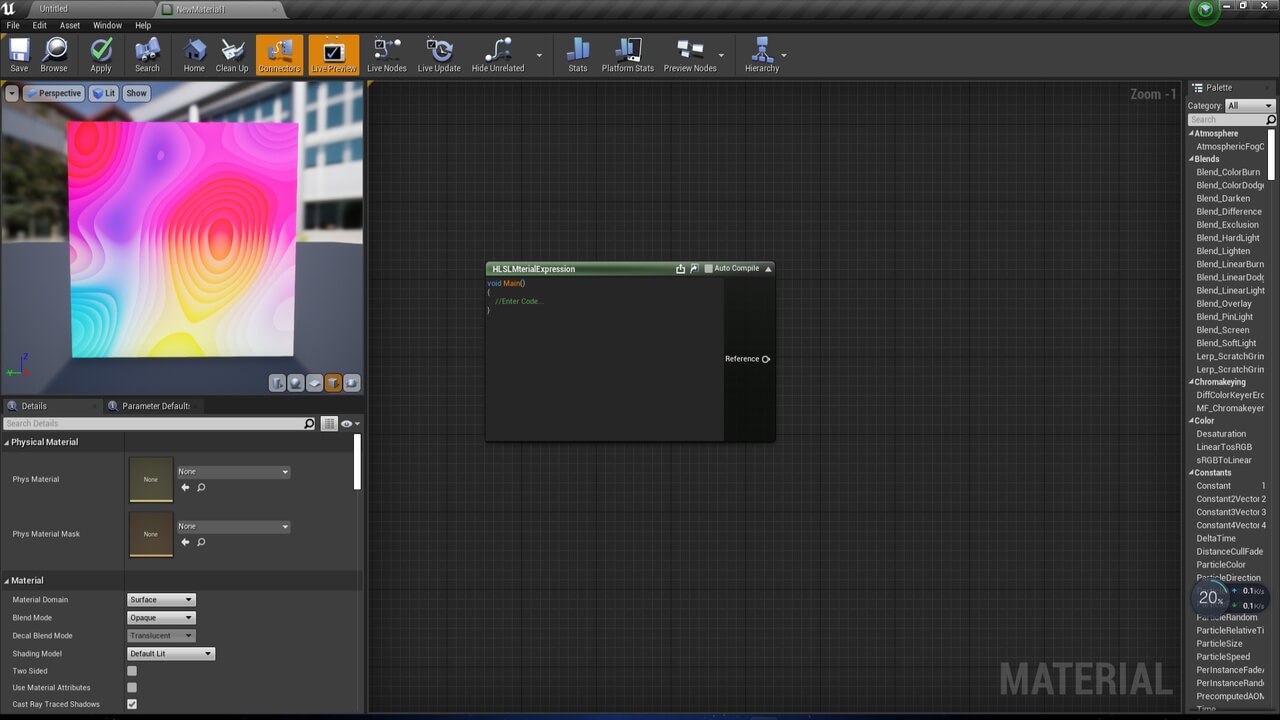Toggle Auto Compile checkbox on the node
This screenshot has width=1280, height=720.
click(x=709, y=268)
